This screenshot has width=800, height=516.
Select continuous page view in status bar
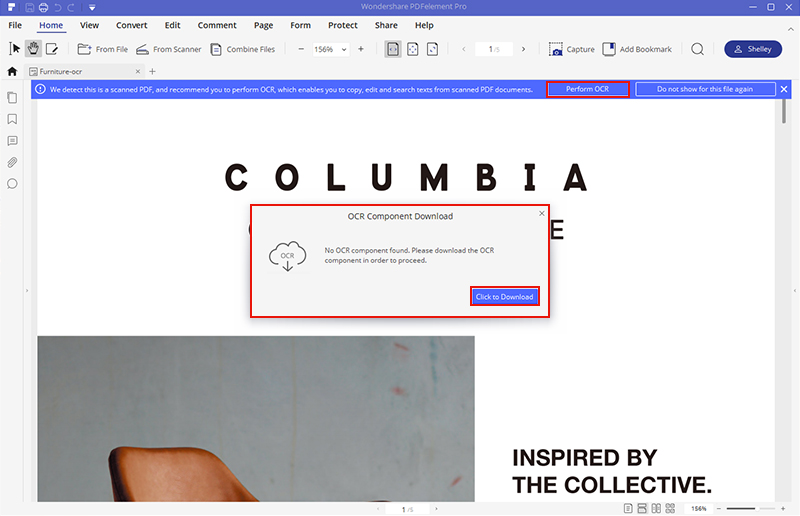(x=642, y=508)
